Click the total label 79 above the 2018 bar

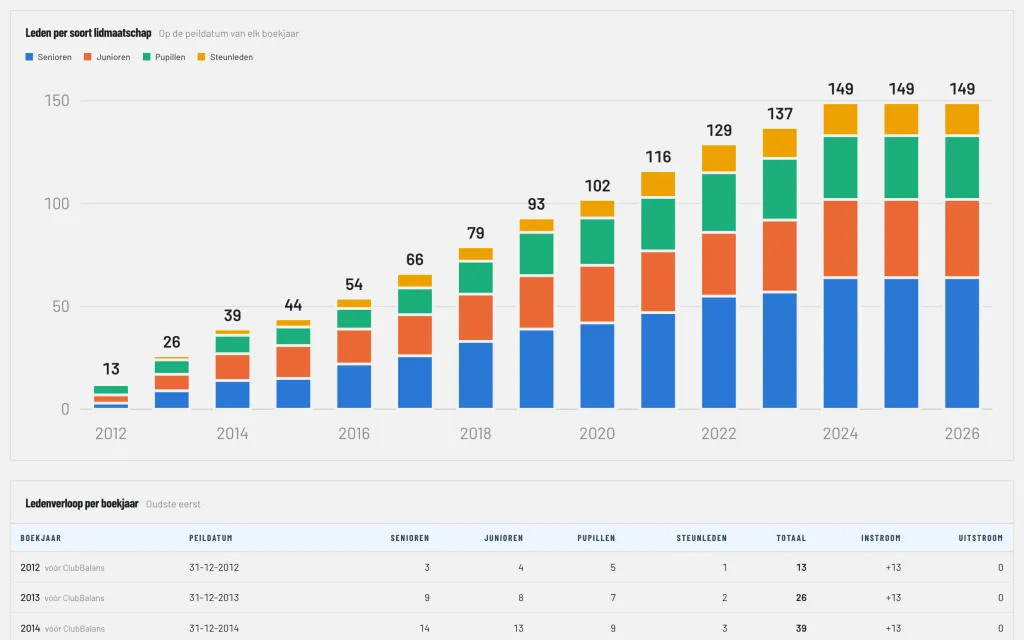coord(475,233)
